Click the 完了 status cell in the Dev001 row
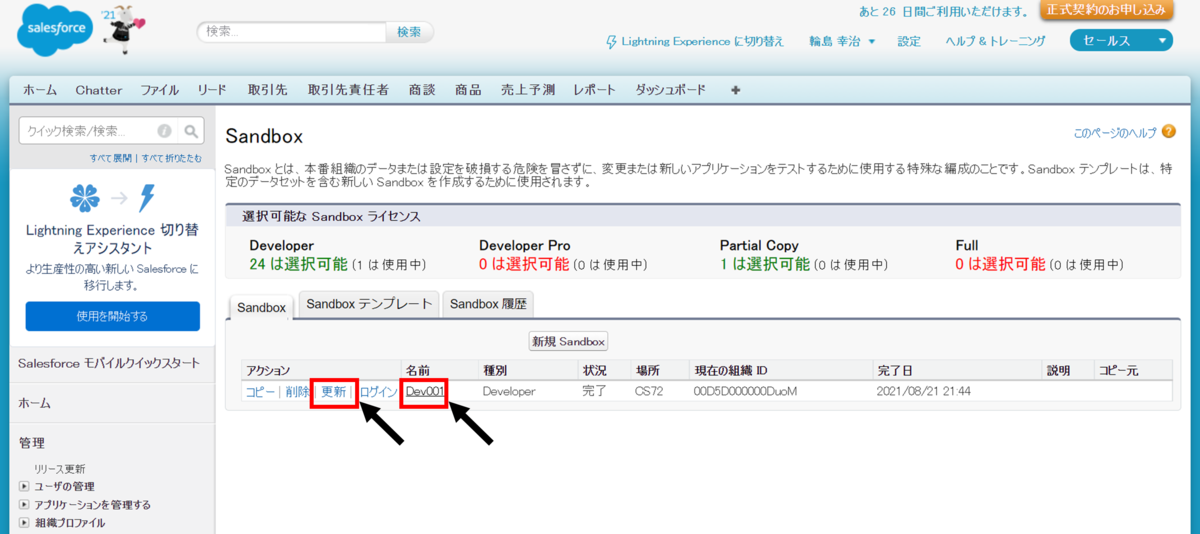The height and width of the screenshot is (534, 1200). (595, 392)
